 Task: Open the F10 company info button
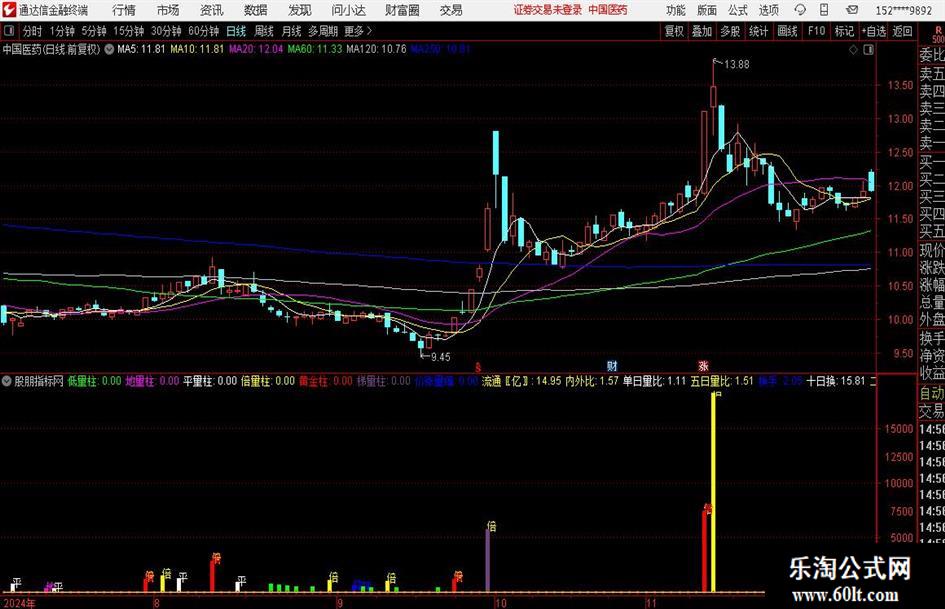point(817,31)
